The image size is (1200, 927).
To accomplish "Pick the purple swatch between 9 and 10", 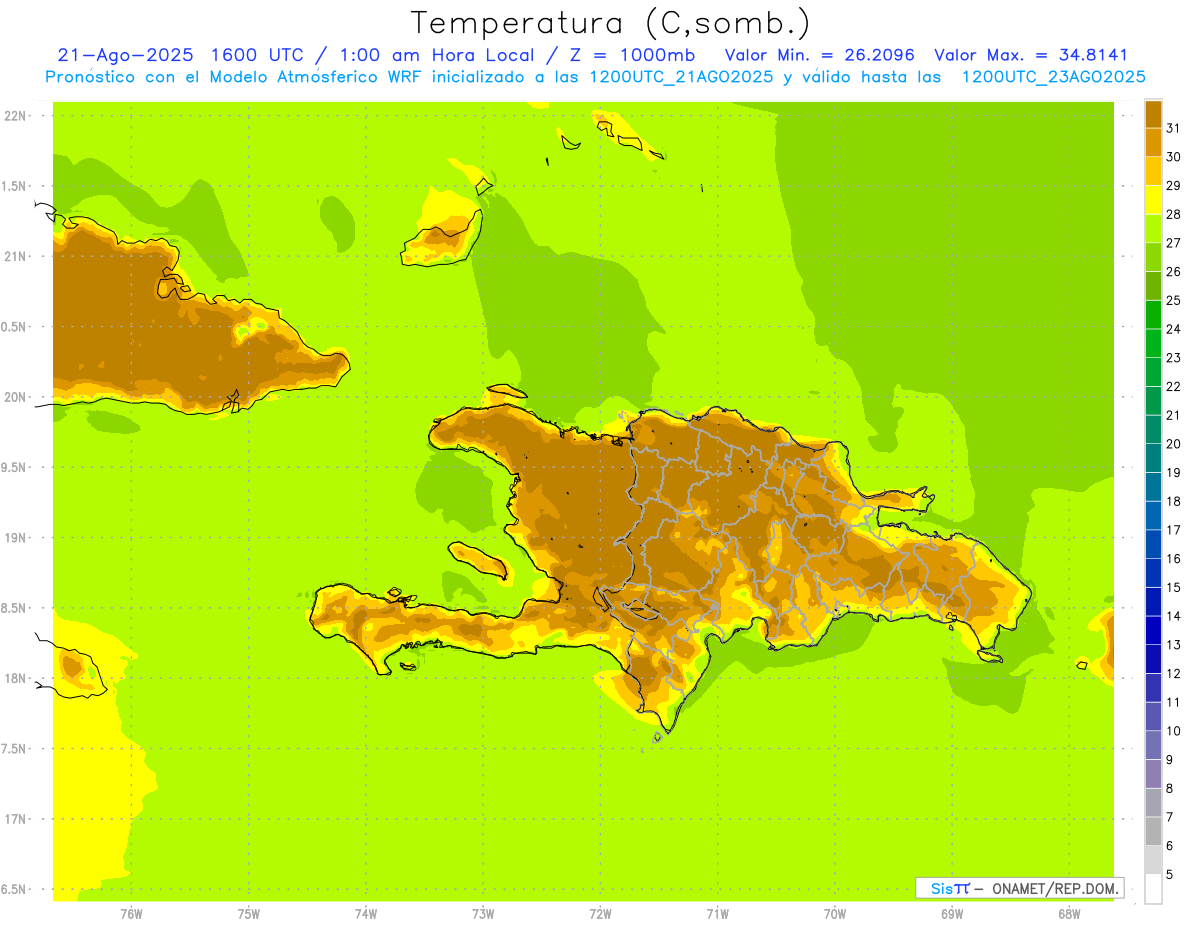I will [1153, 745].
